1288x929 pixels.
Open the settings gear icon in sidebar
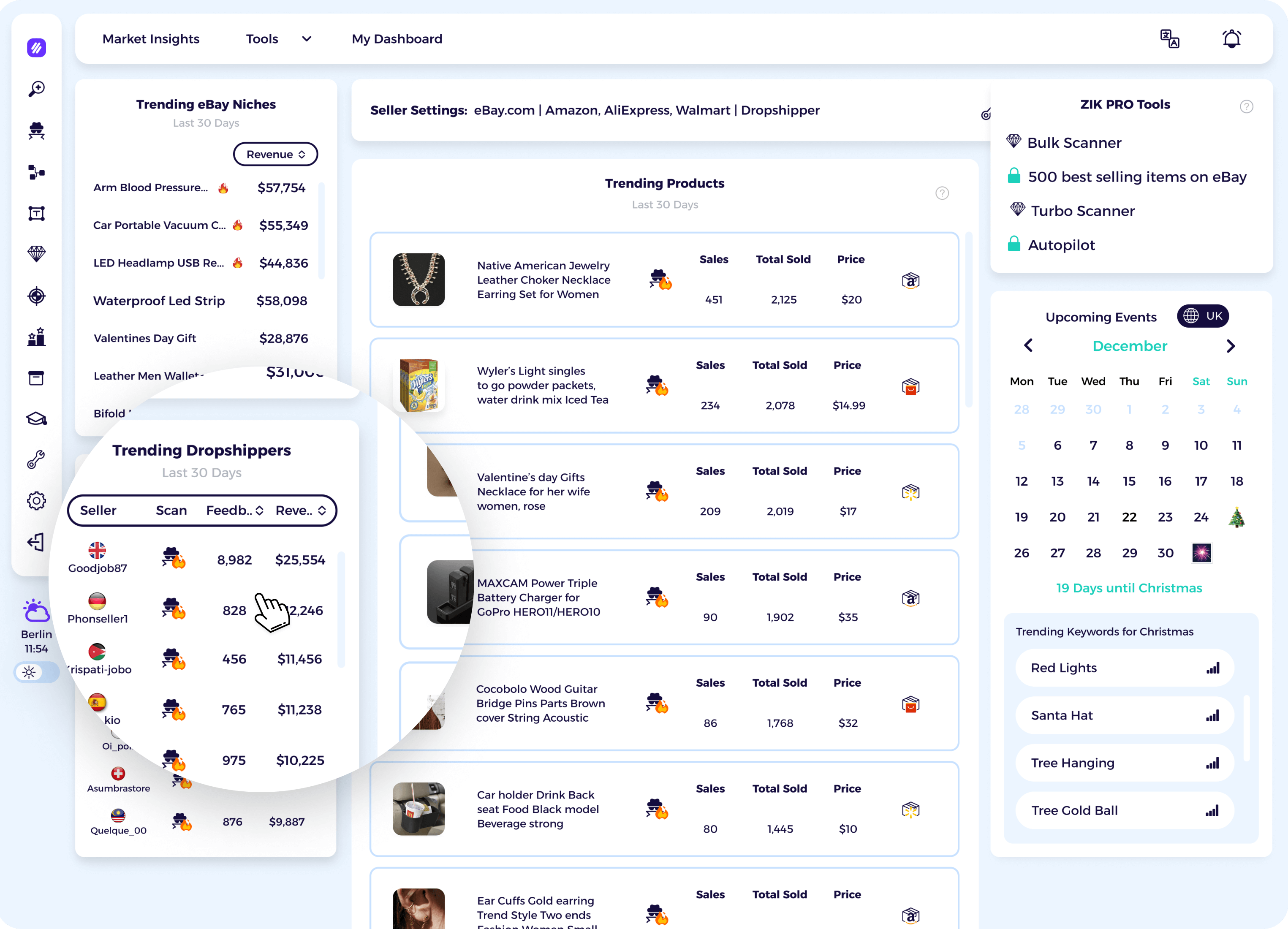tap(36, 501)
